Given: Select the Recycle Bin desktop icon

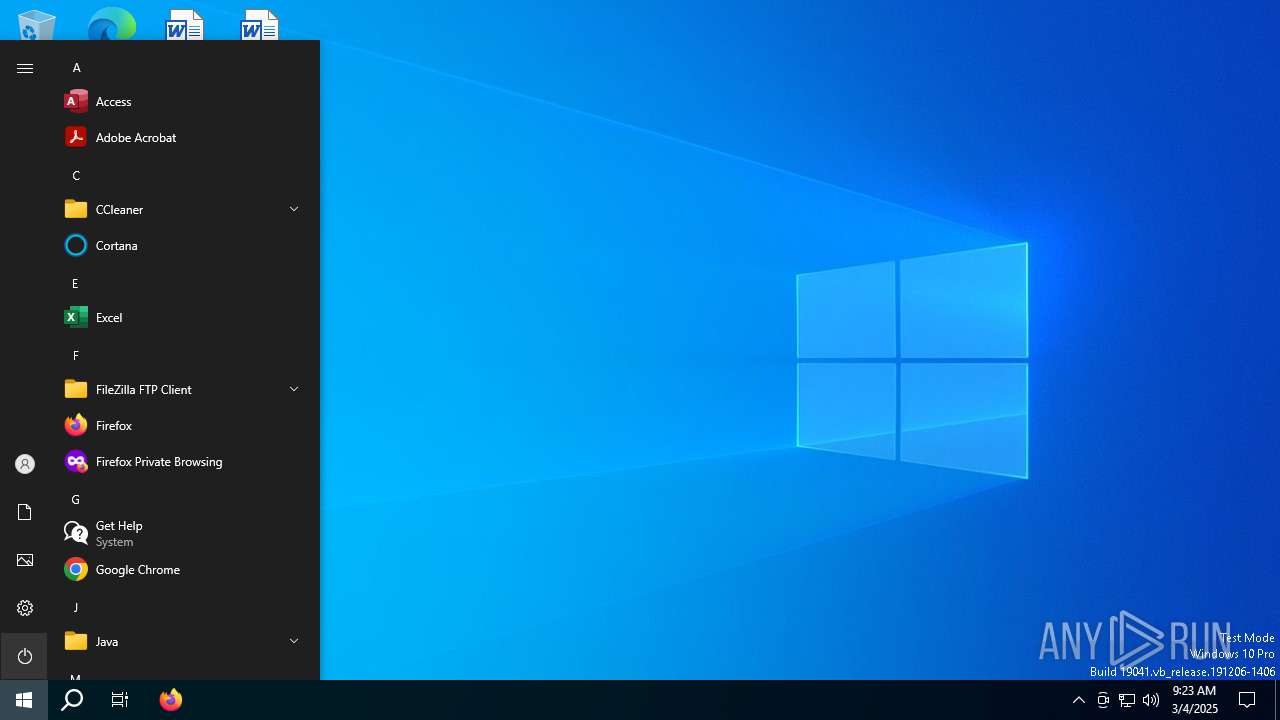Looking at the screenshot, I should click(x=37, y=24).
